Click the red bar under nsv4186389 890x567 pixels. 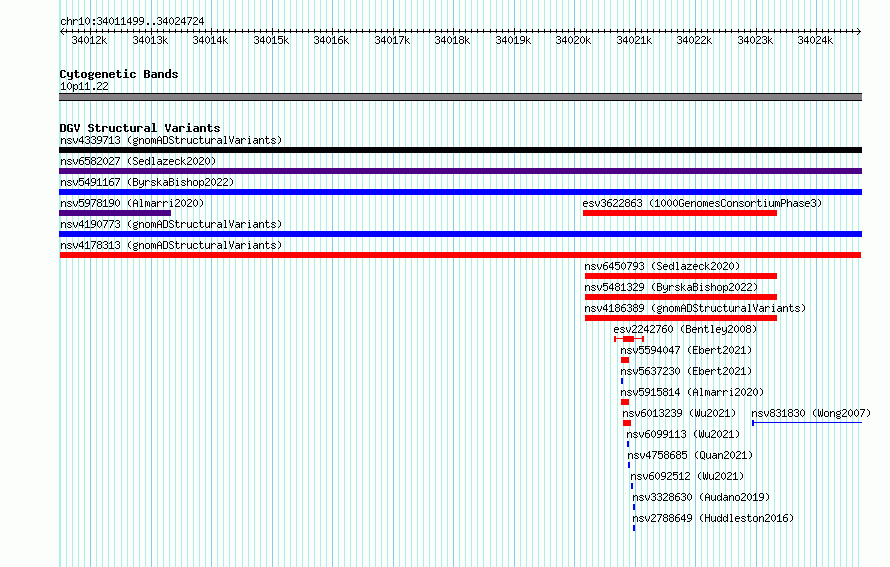(x=681, y=318)
